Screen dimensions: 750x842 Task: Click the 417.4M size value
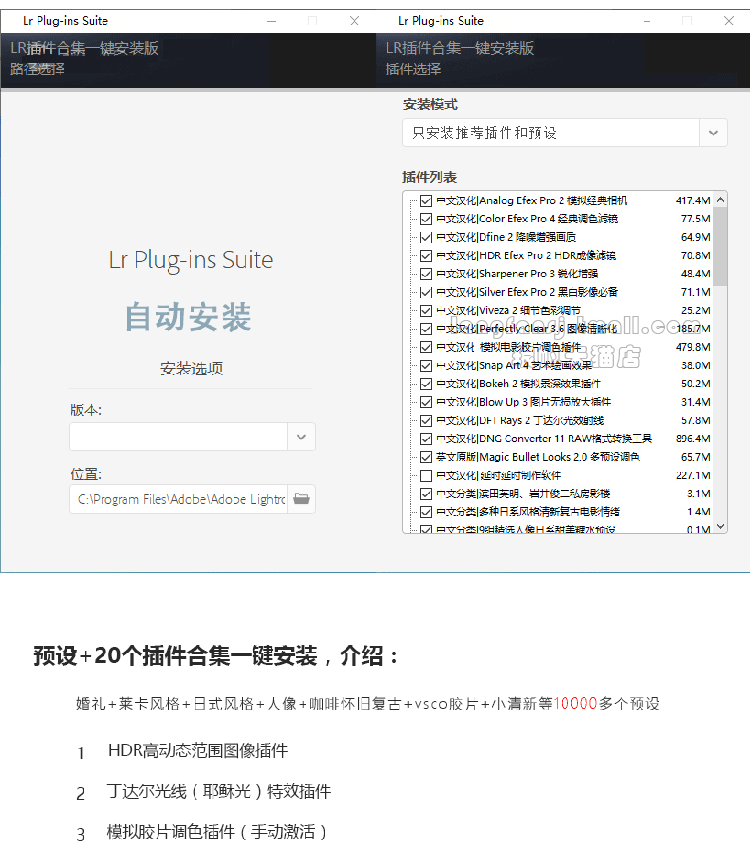coord(693,201)
